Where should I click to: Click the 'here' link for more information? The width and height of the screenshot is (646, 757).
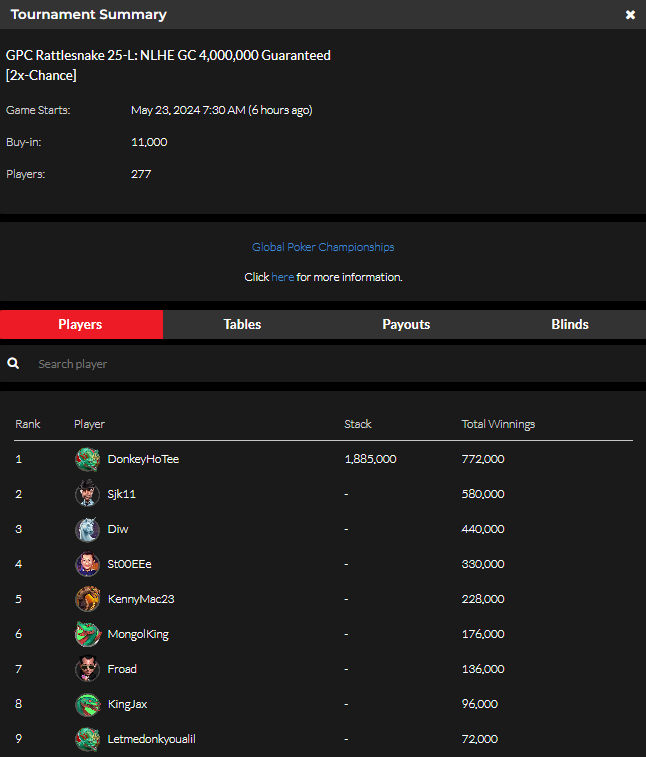click(x=282, y=277)
